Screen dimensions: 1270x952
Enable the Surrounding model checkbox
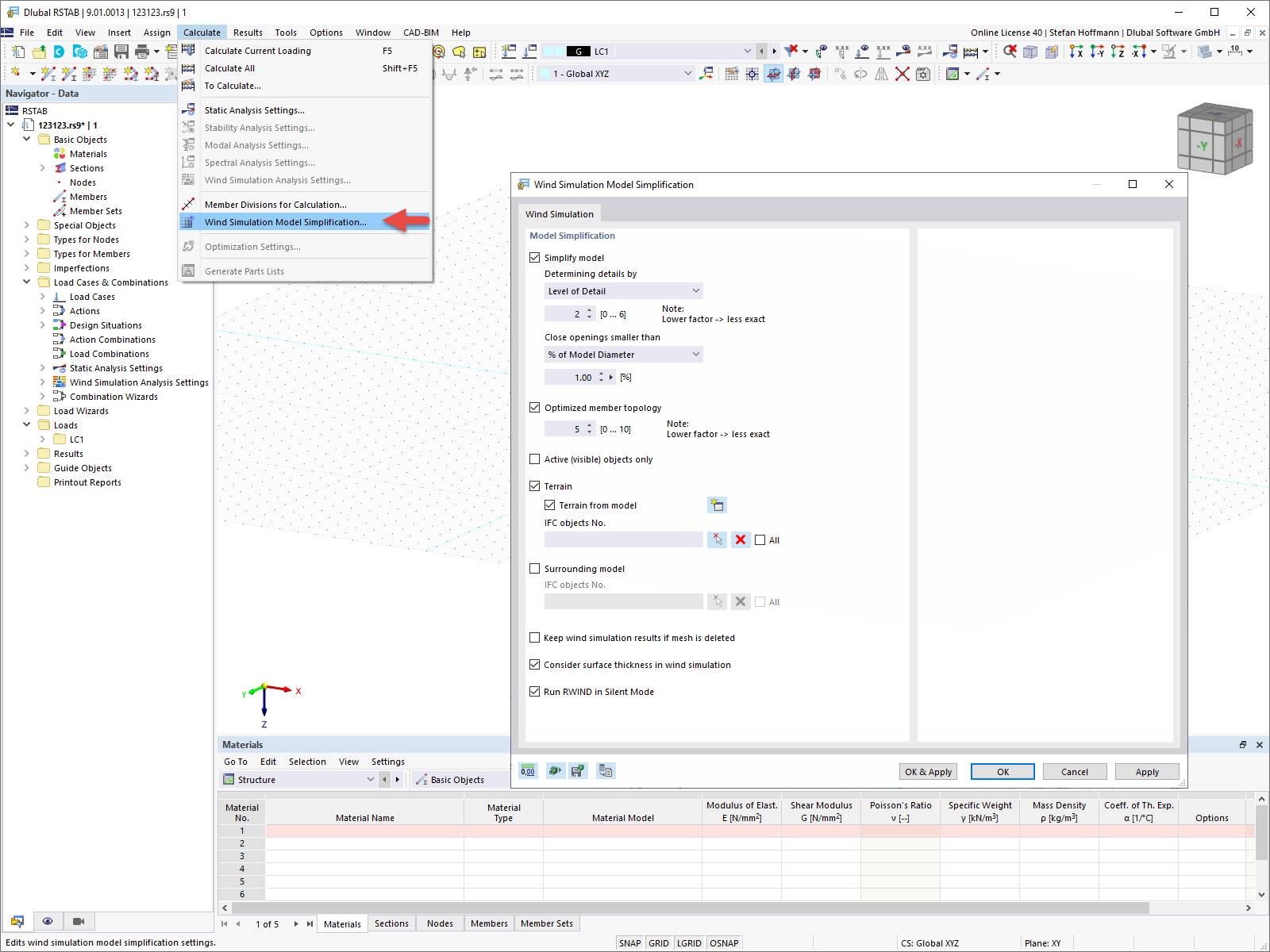pos(535,569)
